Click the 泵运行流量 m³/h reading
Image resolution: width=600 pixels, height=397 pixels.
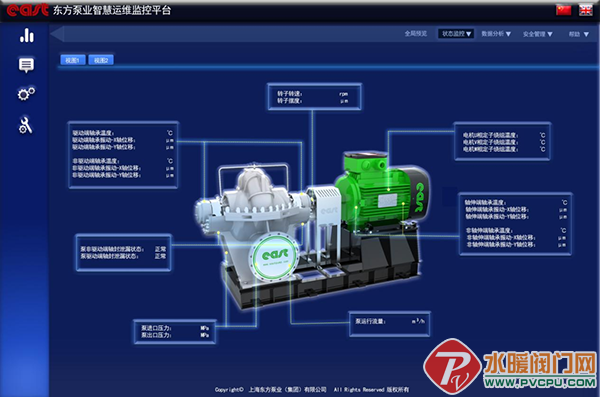click(x=390, y=321)
